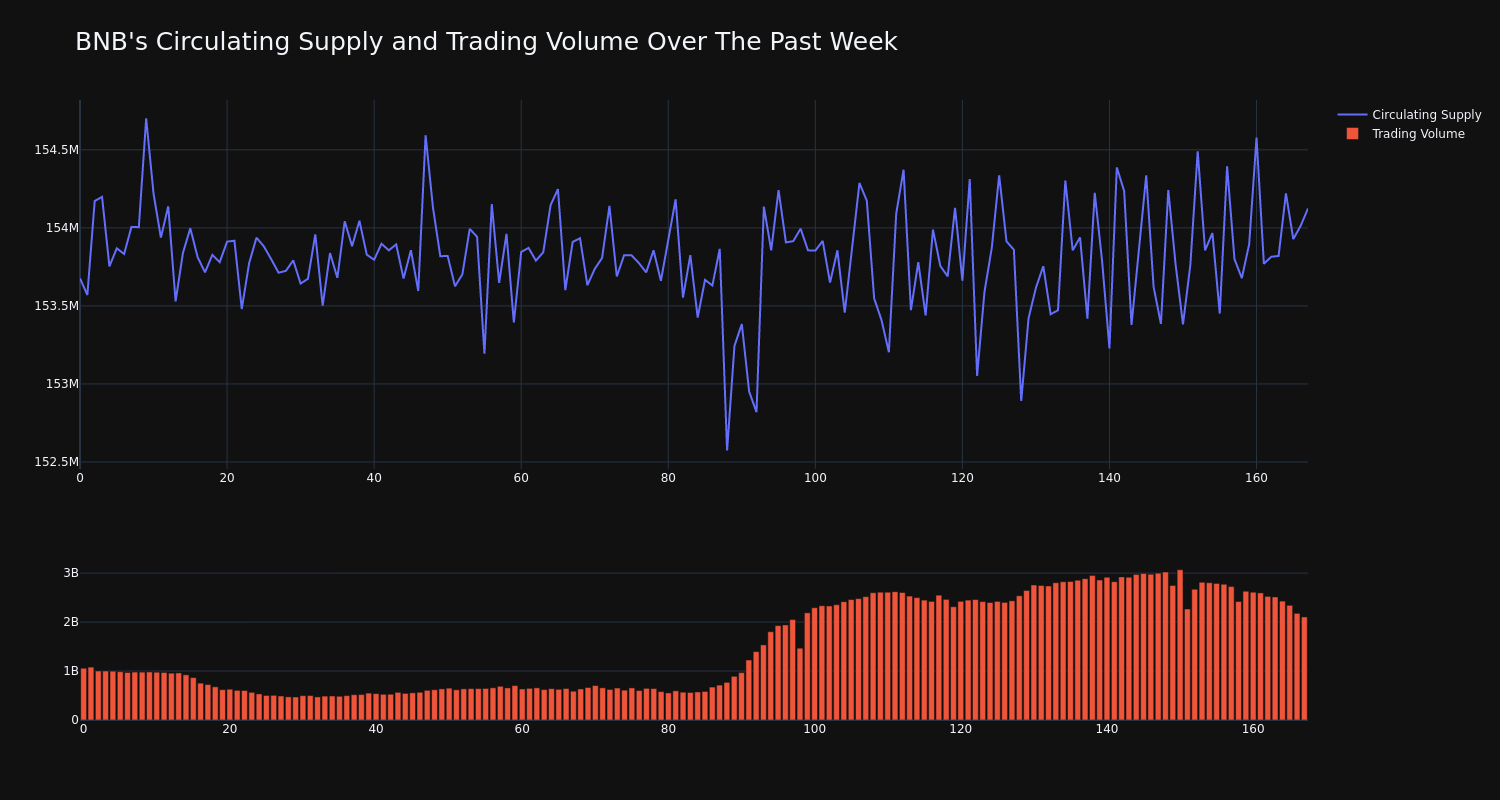Click the 100 tick under volume chart
This screenshot has width=1500, height=800.
click(815, 729)
